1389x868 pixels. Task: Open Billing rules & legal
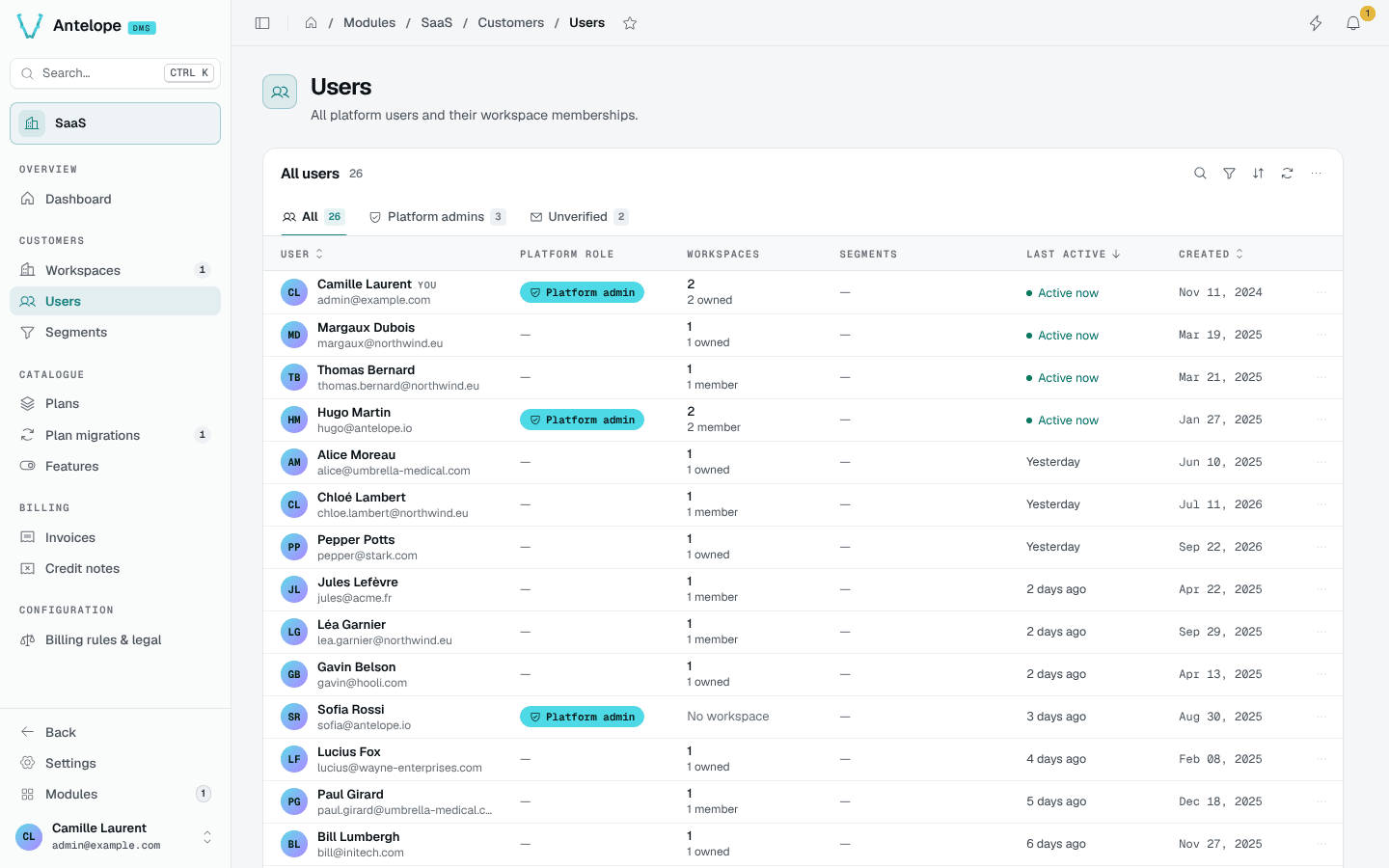click(115, 639)
